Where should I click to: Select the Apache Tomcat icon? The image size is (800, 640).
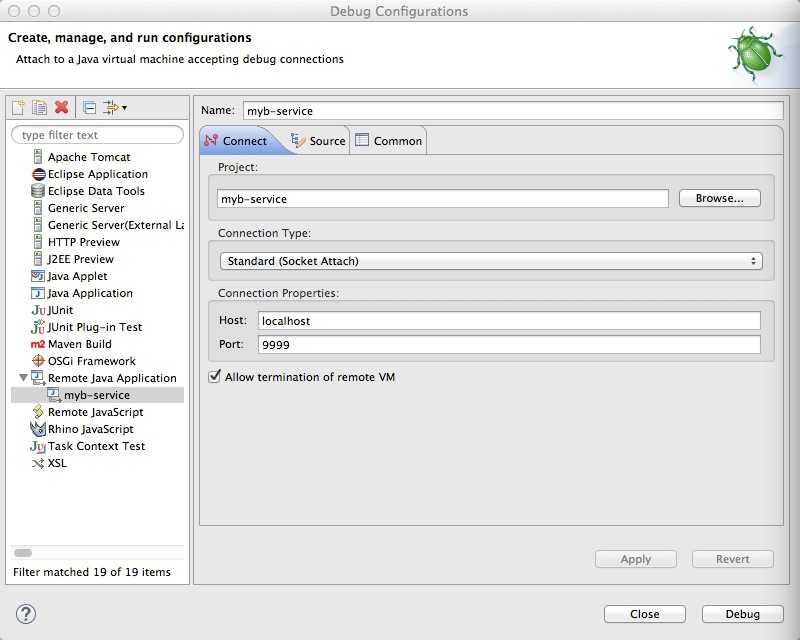click(x=38, y=157)
